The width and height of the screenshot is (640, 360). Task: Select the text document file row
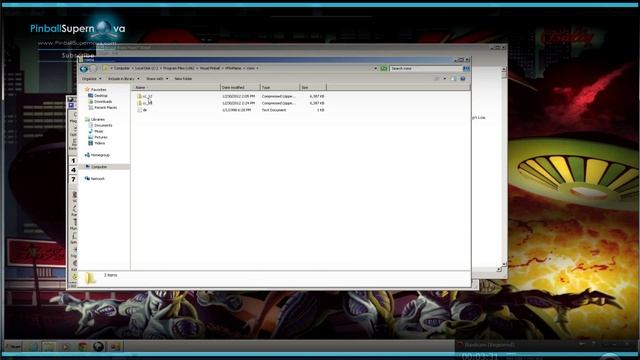[231, 110]
